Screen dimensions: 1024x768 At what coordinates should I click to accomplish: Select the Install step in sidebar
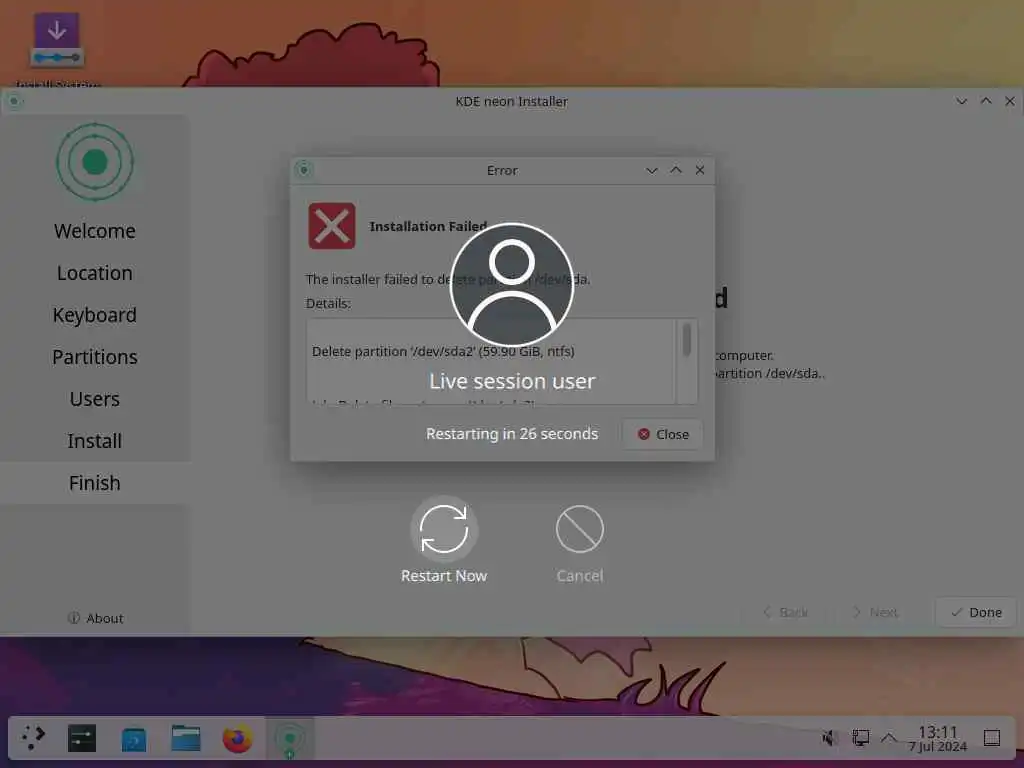click(x=95, y=441)
